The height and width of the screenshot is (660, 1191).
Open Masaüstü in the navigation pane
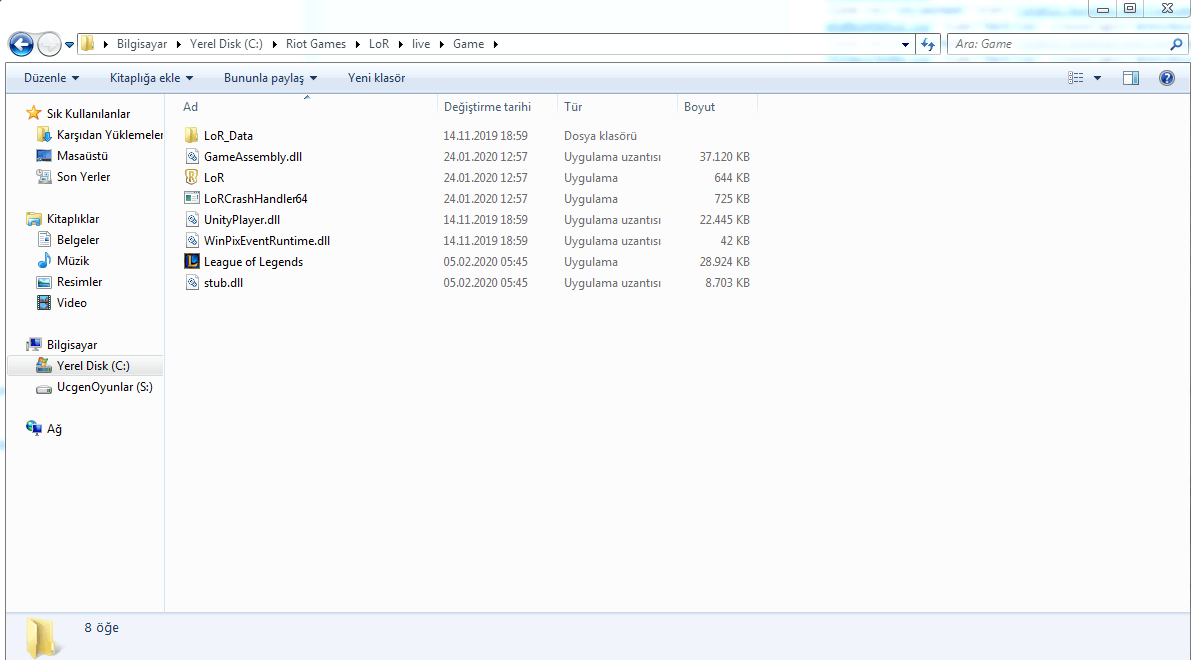coord(82,156)
